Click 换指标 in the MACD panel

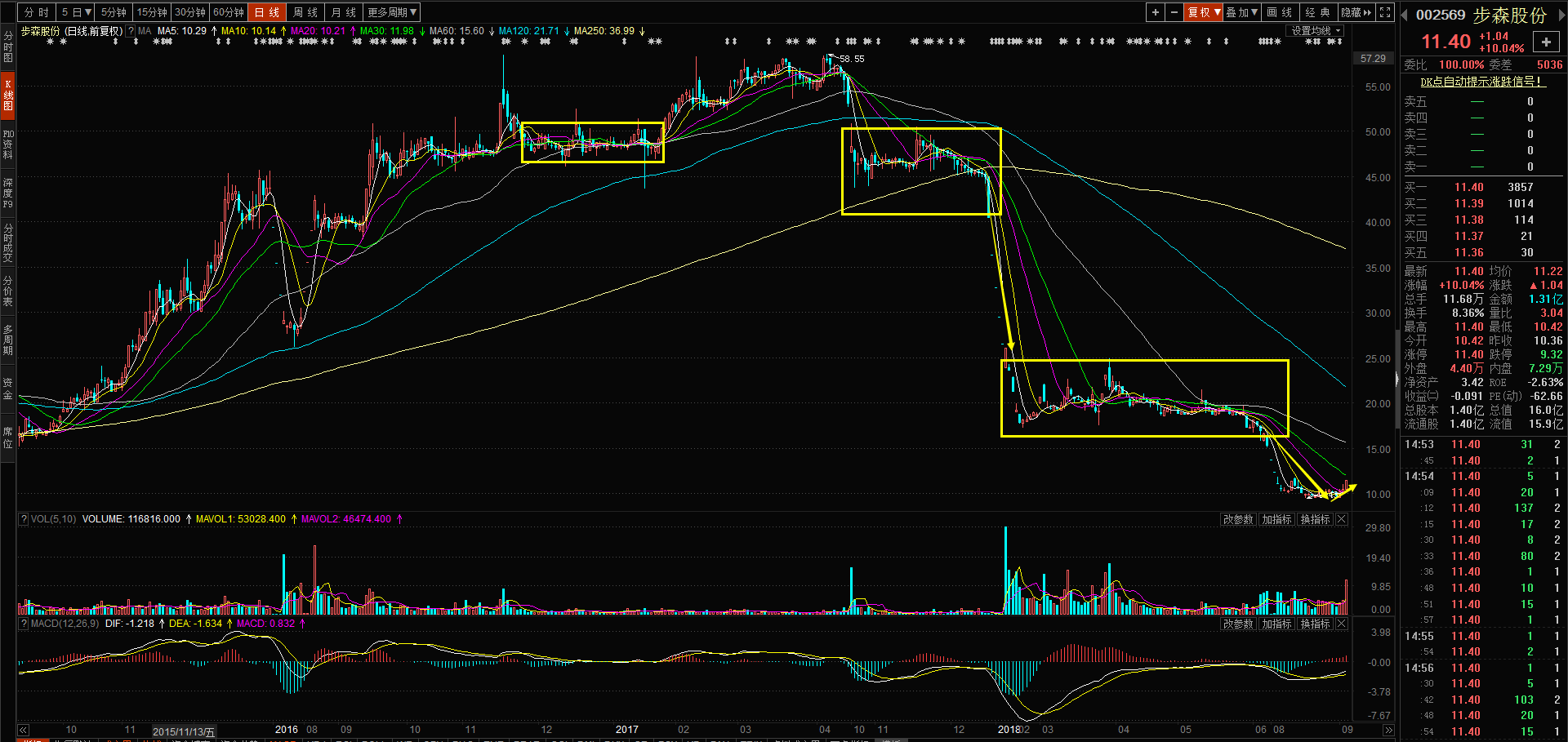(1315, 624)
